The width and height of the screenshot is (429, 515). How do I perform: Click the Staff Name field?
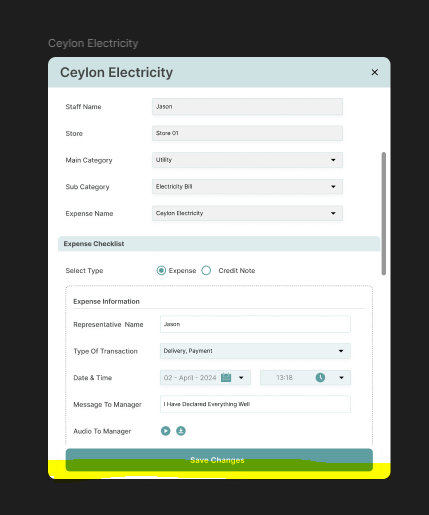247,107
